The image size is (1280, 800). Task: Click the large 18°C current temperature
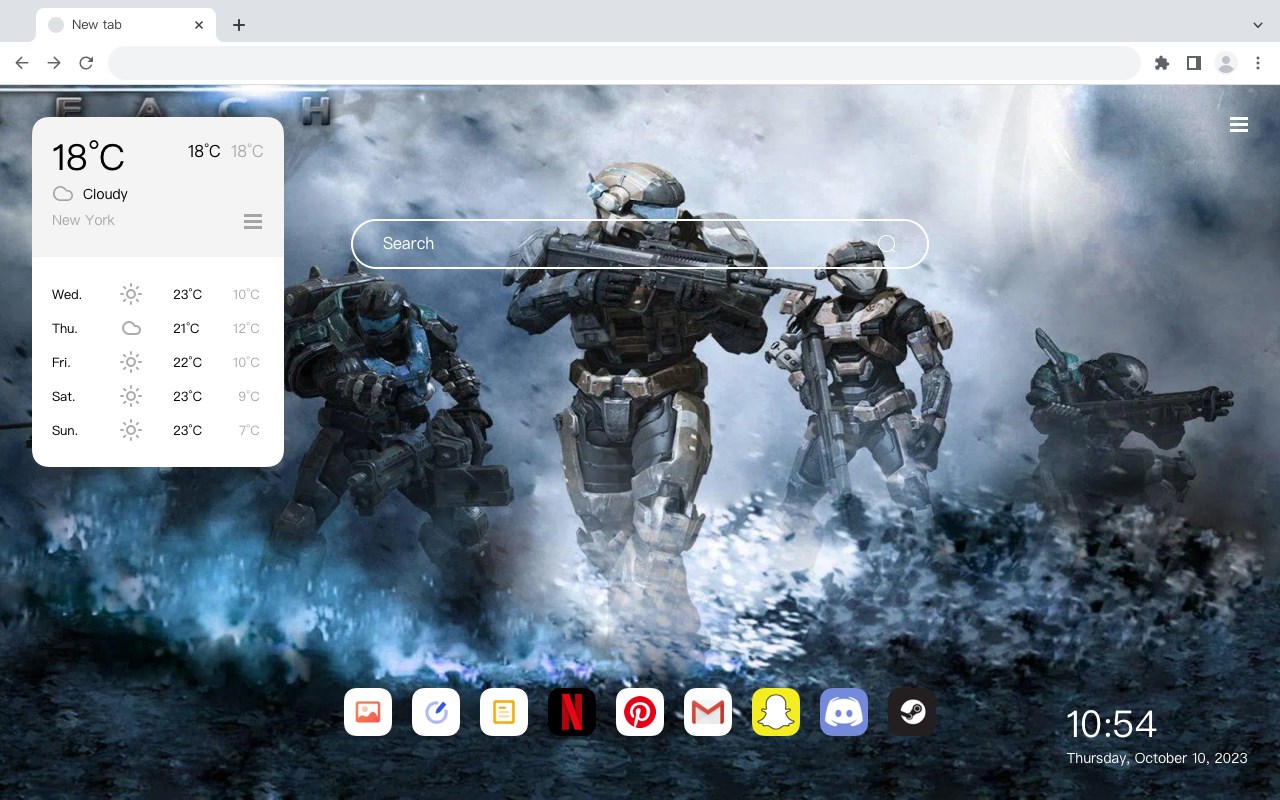88,157
